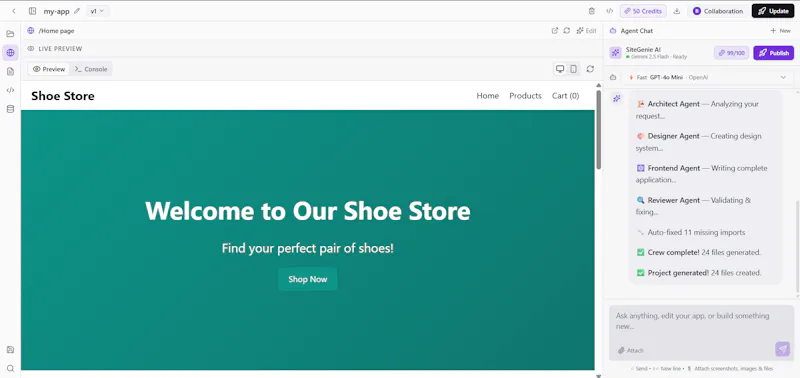
Task: Click the black Update button
Action: tap(772, 11)
